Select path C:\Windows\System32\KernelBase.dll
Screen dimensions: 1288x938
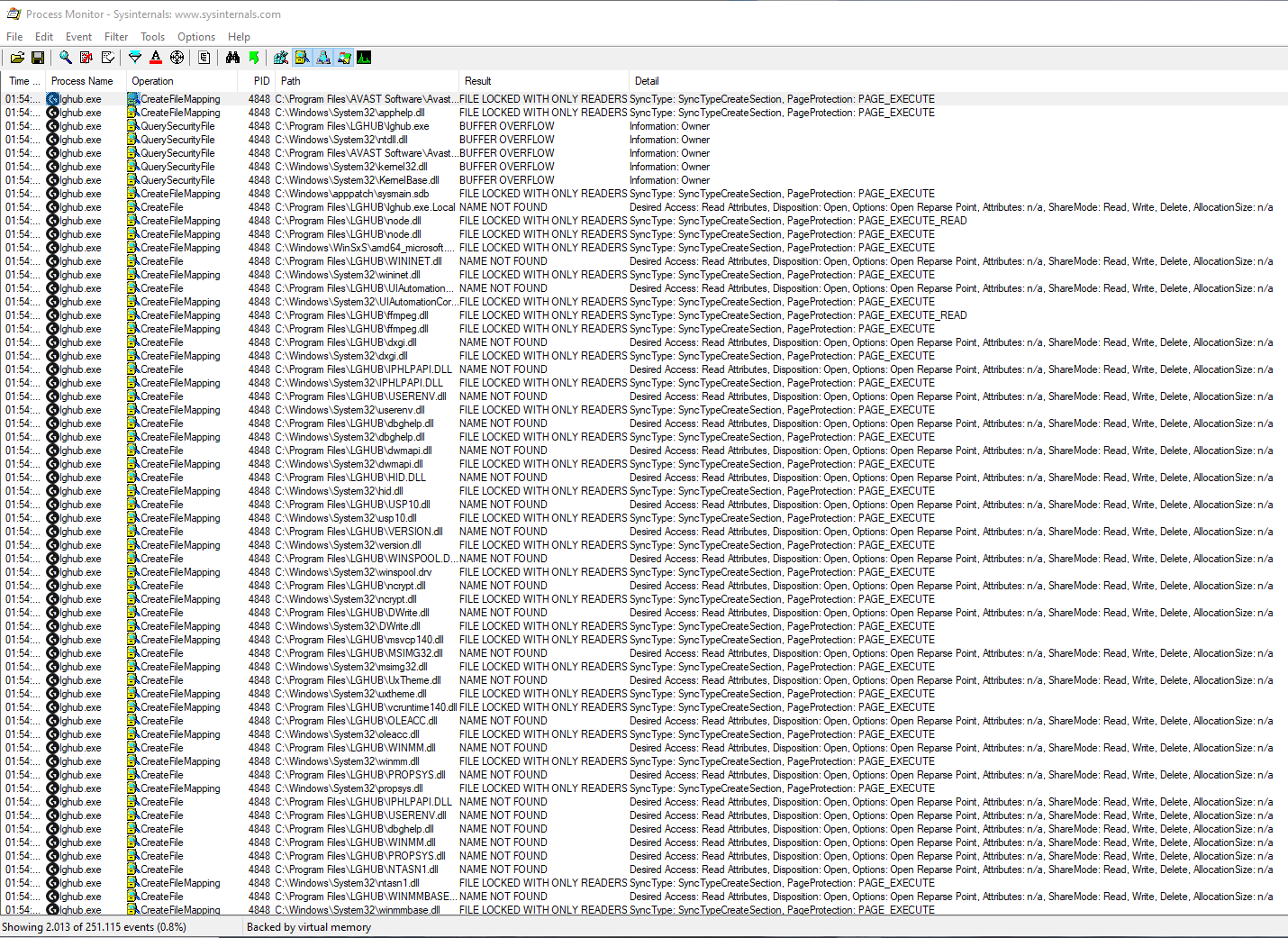pyautogui.click(x=357, y=180)
